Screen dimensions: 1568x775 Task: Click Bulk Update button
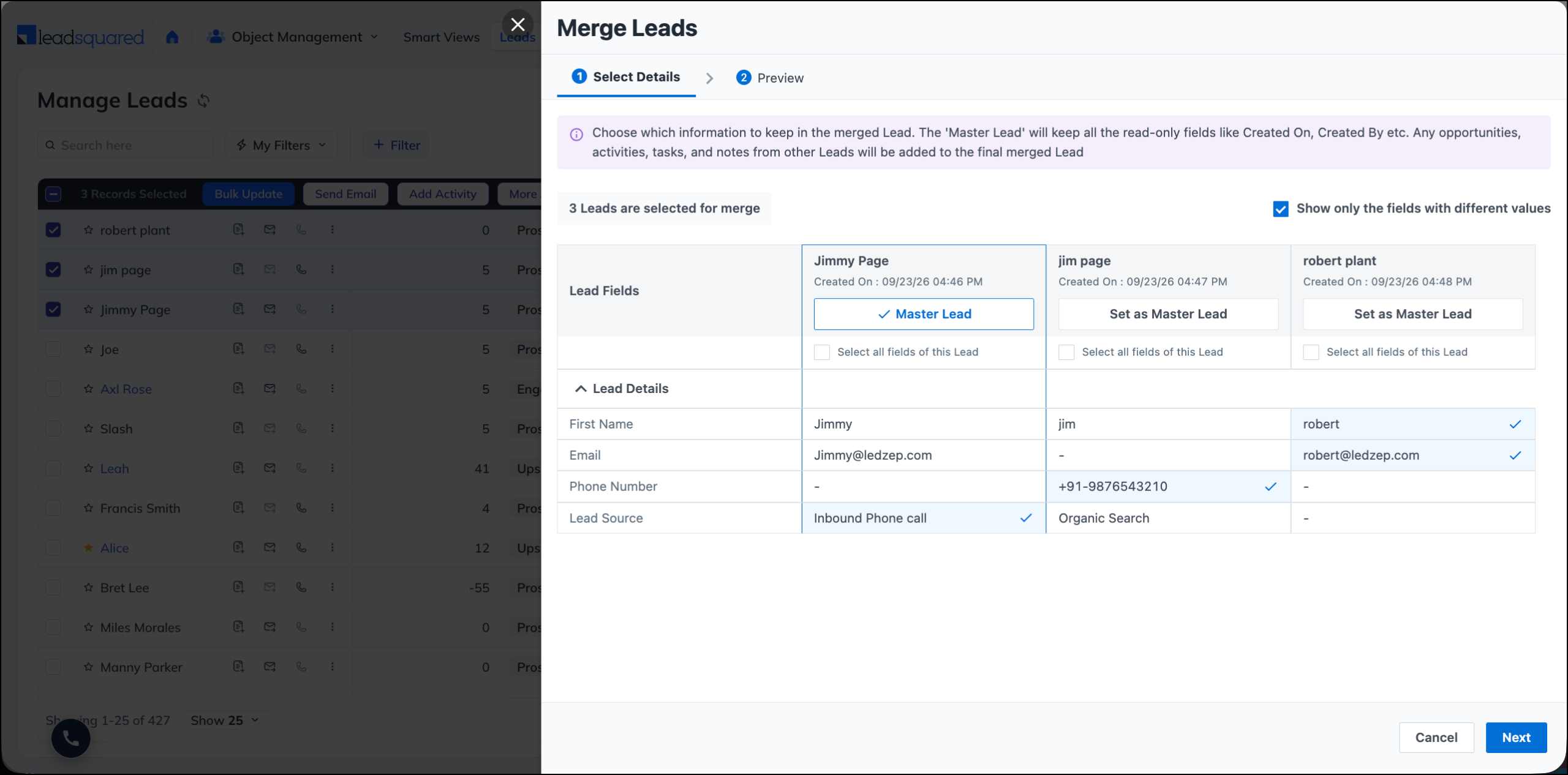248,194
